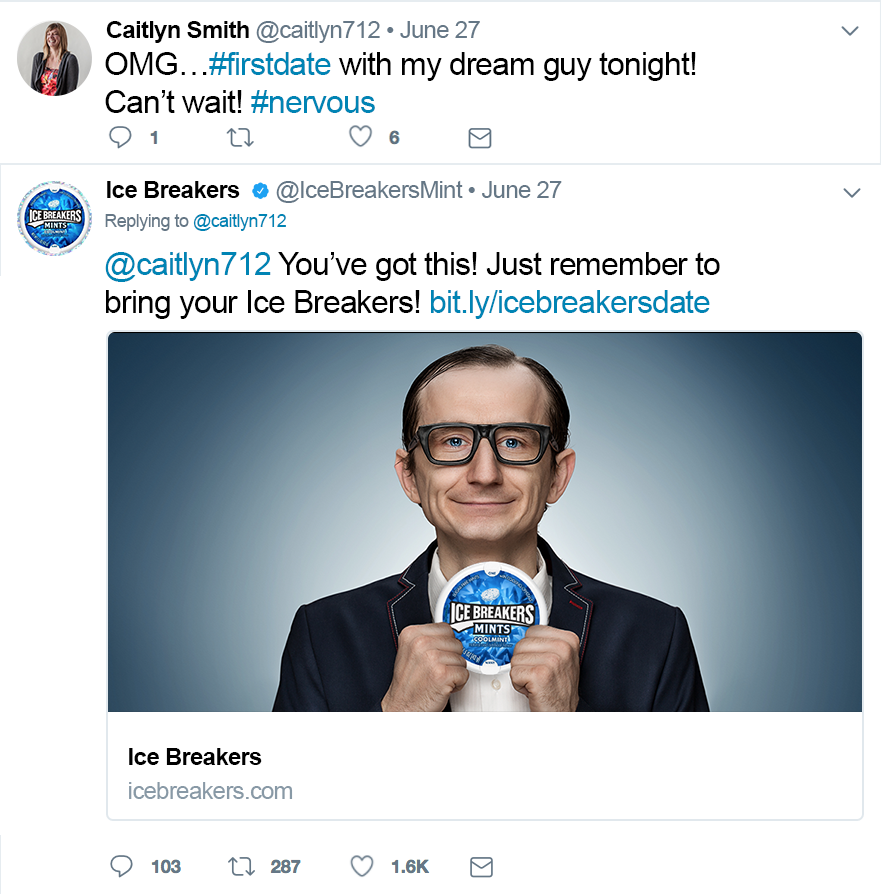Open the #firstdate hashtag

pyautogui.click(x=269, y=64)
